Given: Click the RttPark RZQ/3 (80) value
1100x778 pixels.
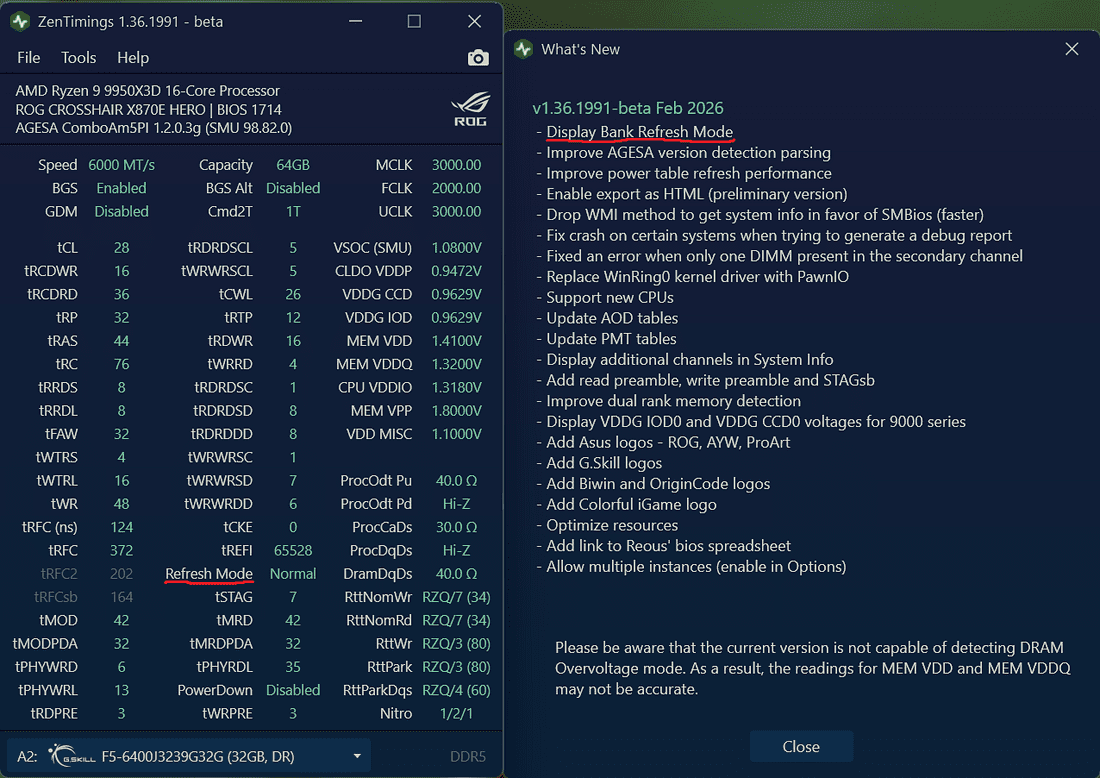Looking at the screenshot, I should click(456, 666).
